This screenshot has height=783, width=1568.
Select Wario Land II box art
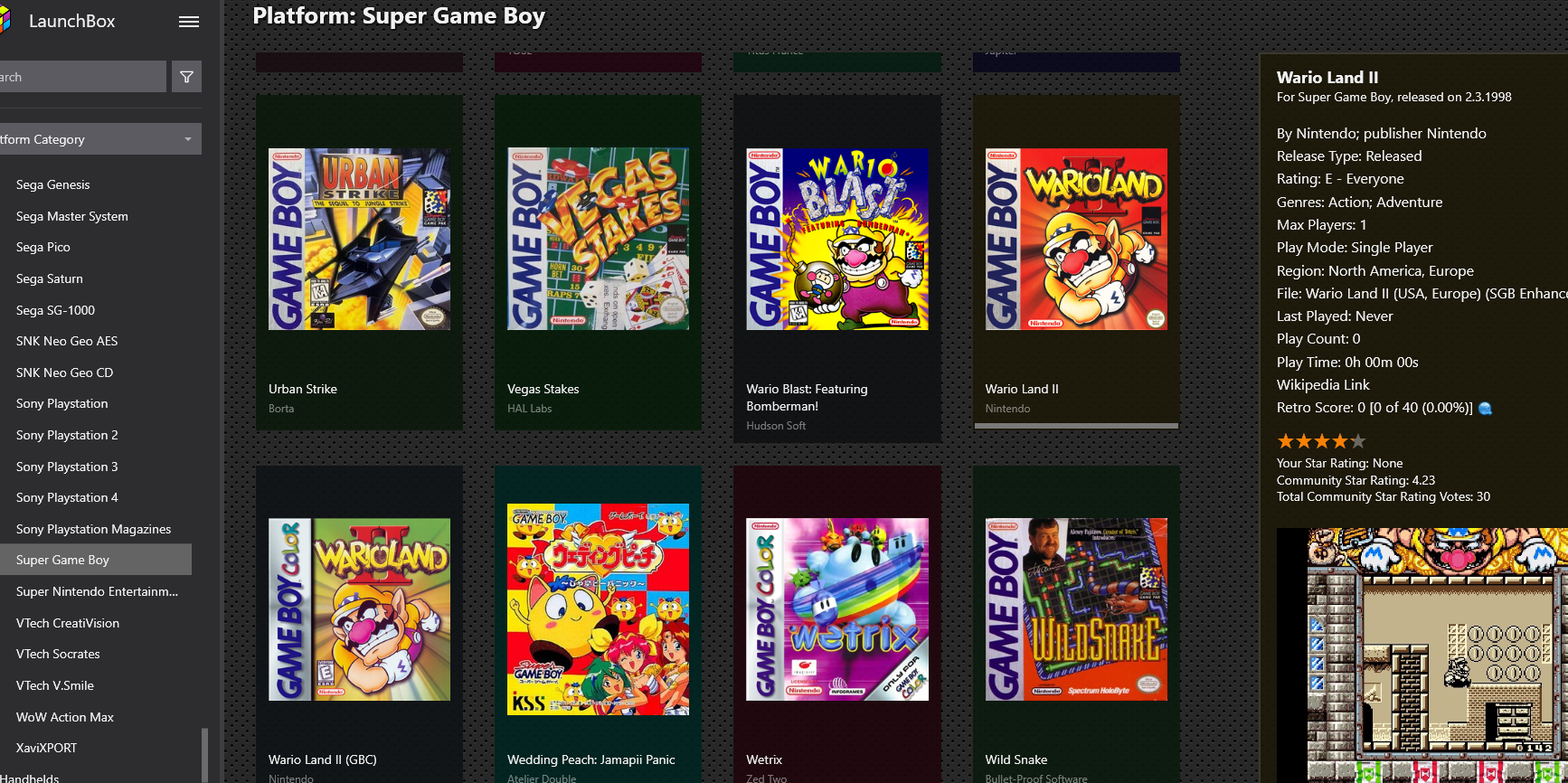[1076, 239]
